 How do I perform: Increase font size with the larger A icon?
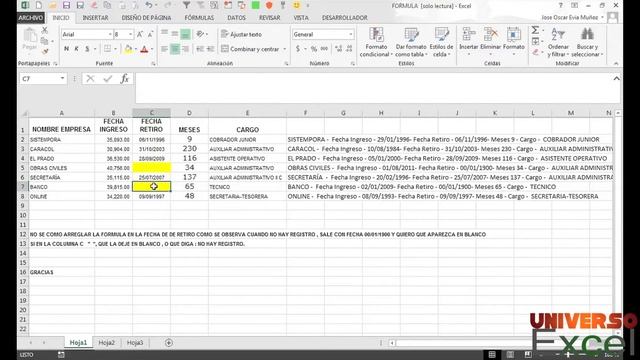coord(140,34)
